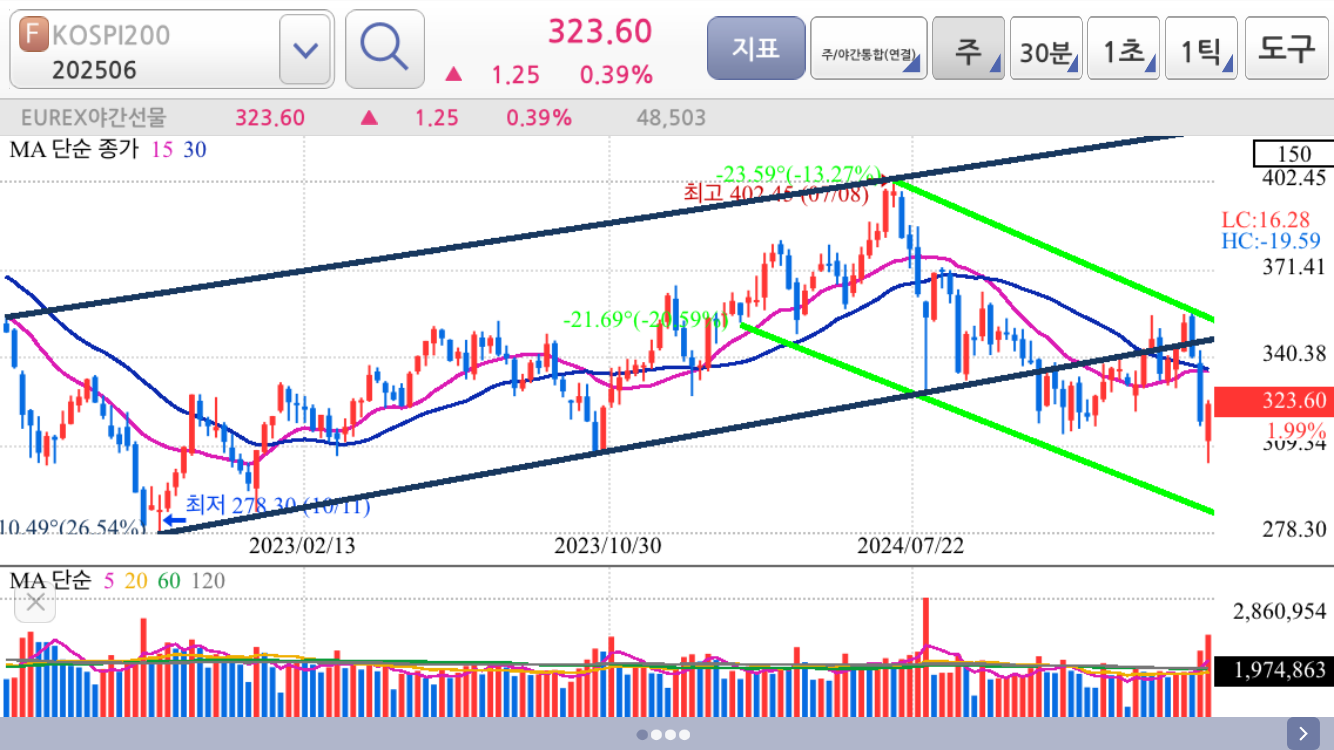The image size is (1334, 750).
Task: Select the 1틱 tick interval
Action: pyautogui.click(x=1201, y=49)
